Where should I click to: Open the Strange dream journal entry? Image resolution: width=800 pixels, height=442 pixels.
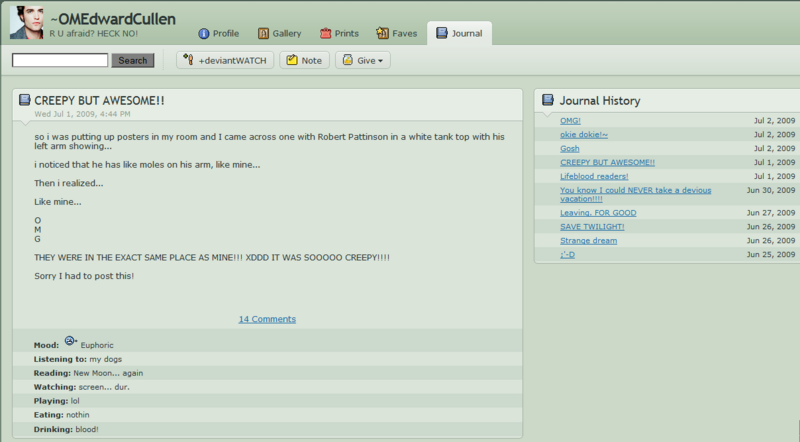[588, 240]
